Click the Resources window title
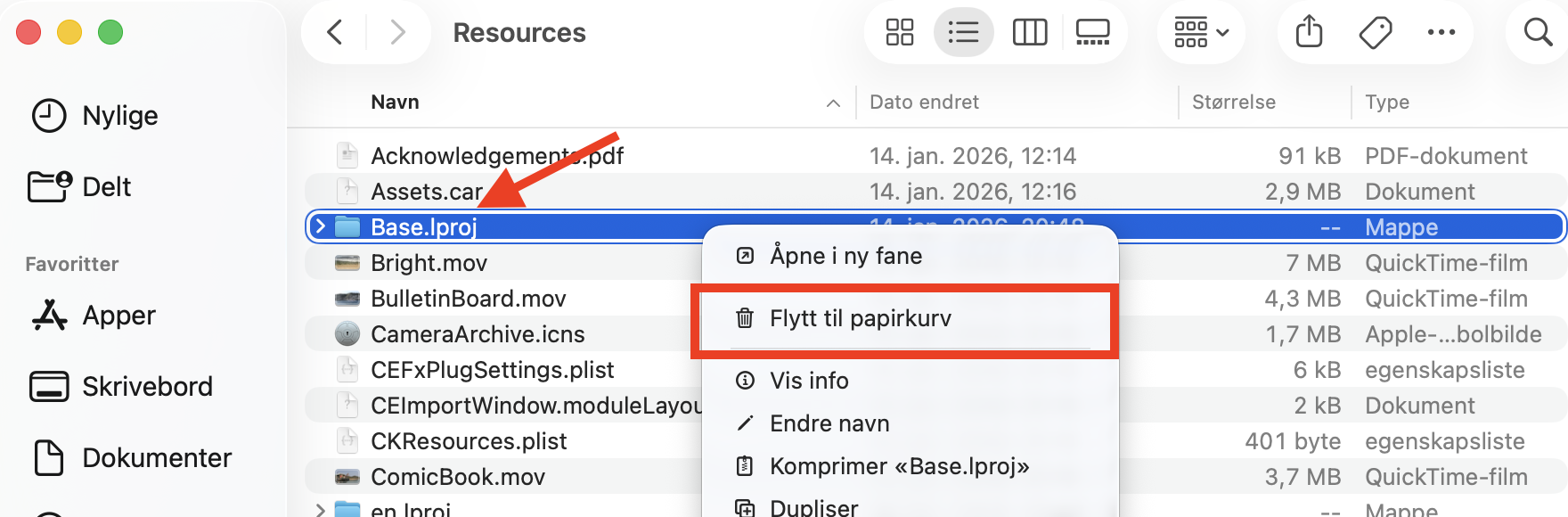This screenshot has width=1568, height=517. click(x=519, y=33)
